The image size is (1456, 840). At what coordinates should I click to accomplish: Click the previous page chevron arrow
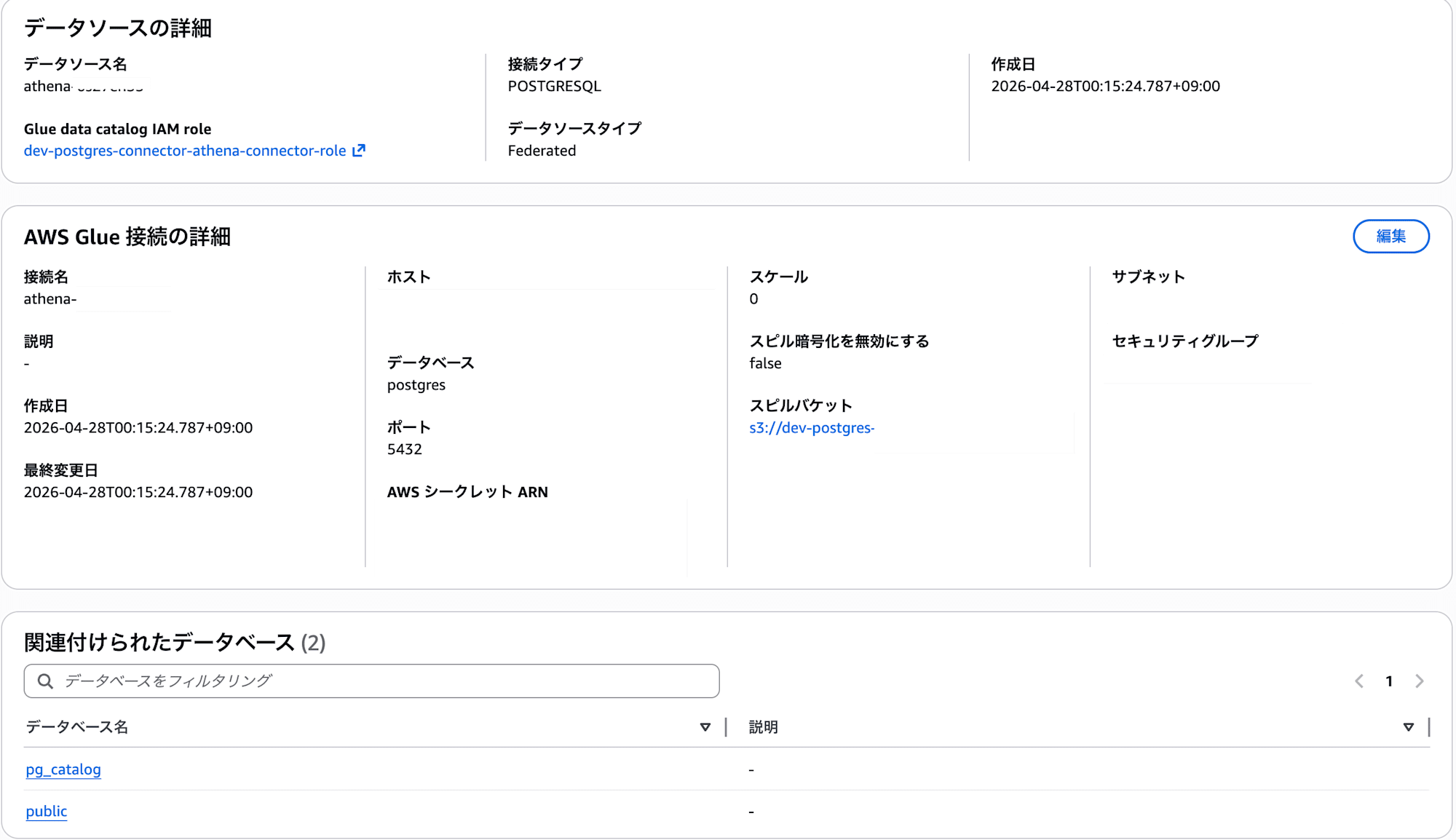(x=1358, y=681)
